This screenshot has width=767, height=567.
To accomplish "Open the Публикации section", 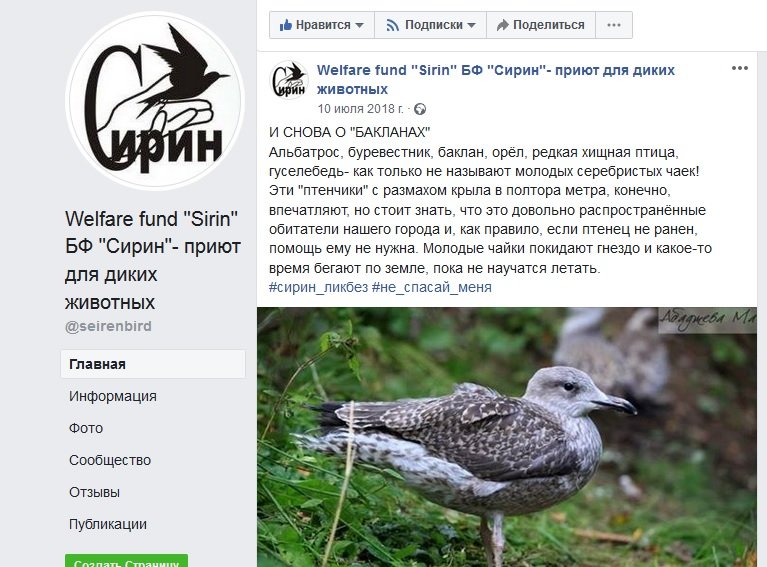I will [108, 524].
